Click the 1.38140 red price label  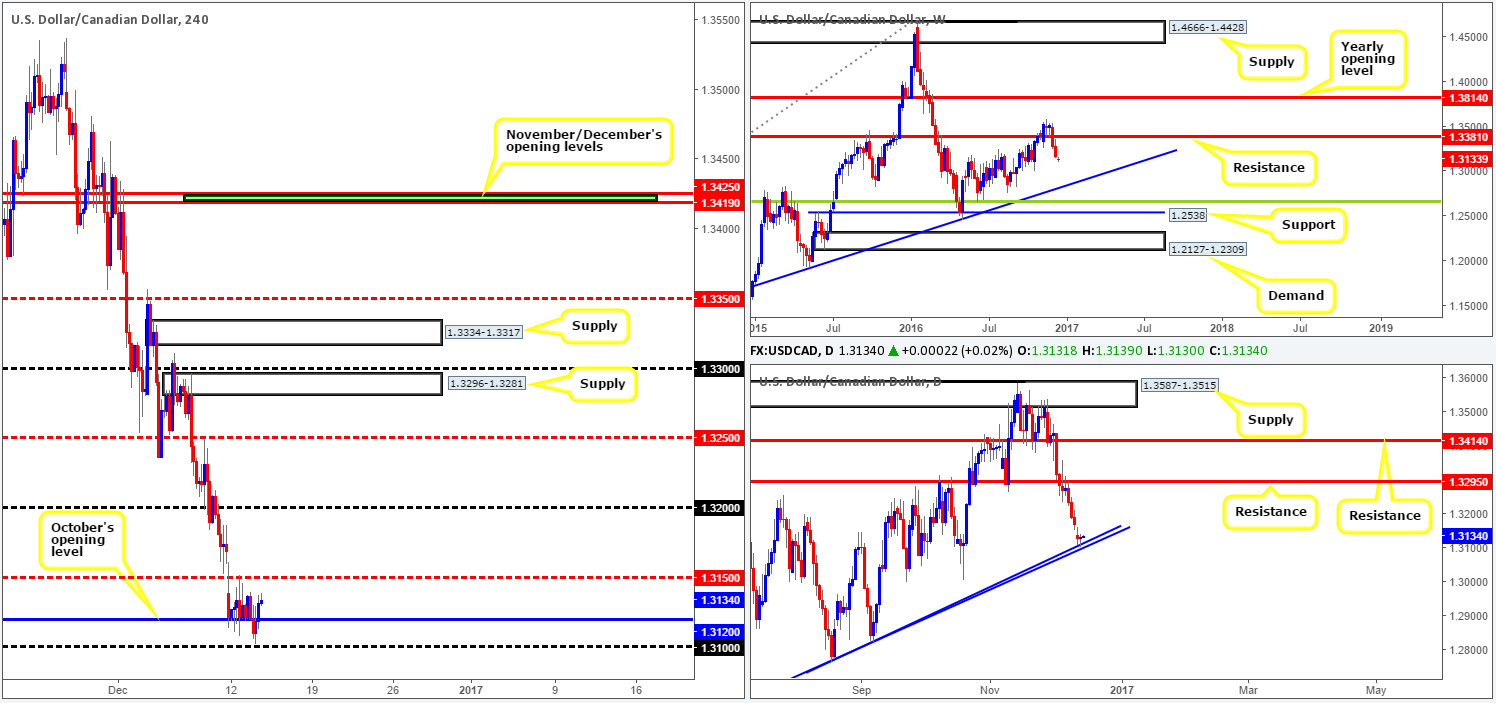click(x=1469, y=99)
